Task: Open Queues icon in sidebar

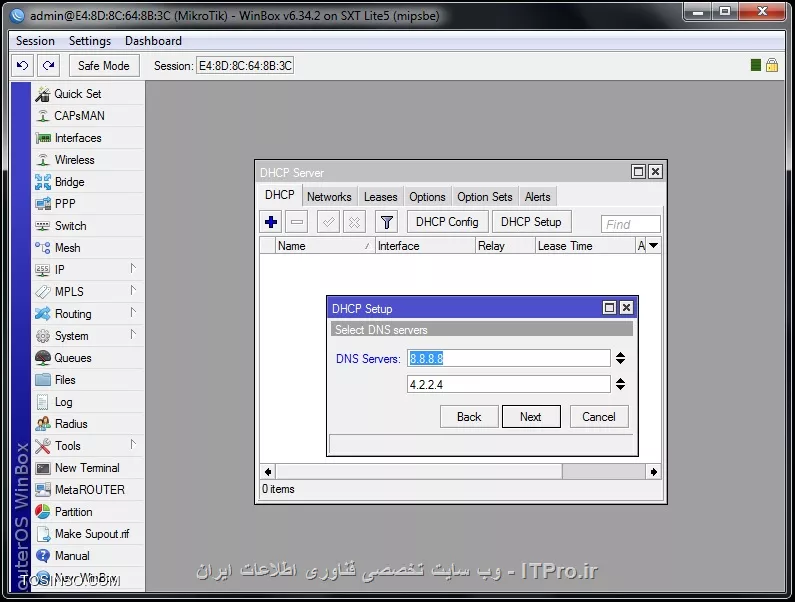Action: click(43, 358)
